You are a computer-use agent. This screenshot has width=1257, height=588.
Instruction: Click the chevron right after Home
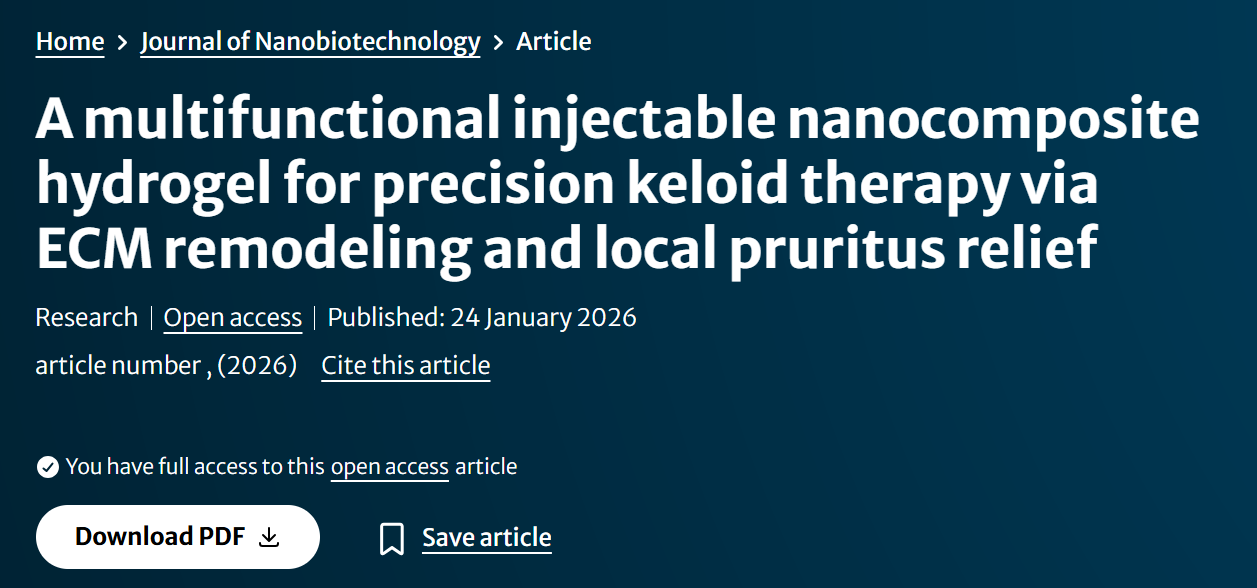(x=122, y=42)
